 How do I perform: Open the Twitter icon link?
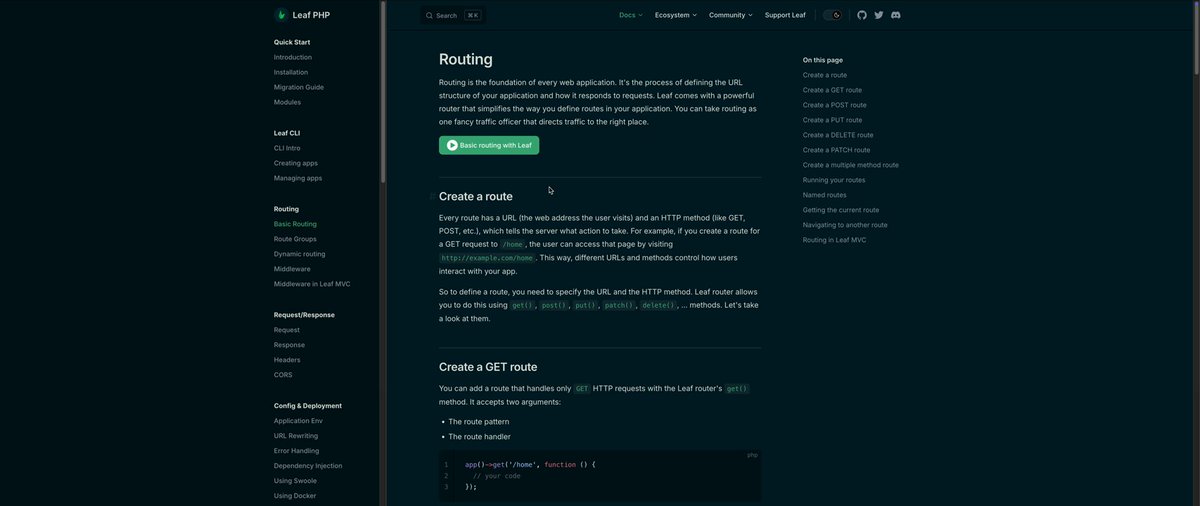[879, 15]
